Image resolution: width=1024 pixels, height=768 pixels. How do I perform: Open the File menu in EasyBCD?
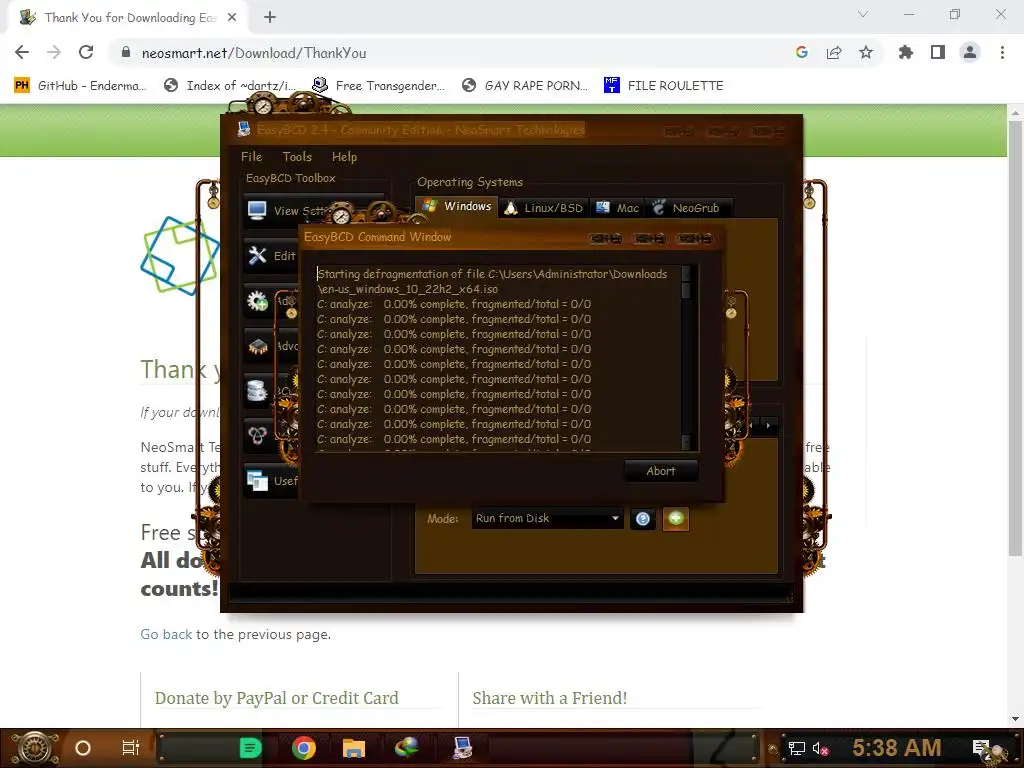251,157
